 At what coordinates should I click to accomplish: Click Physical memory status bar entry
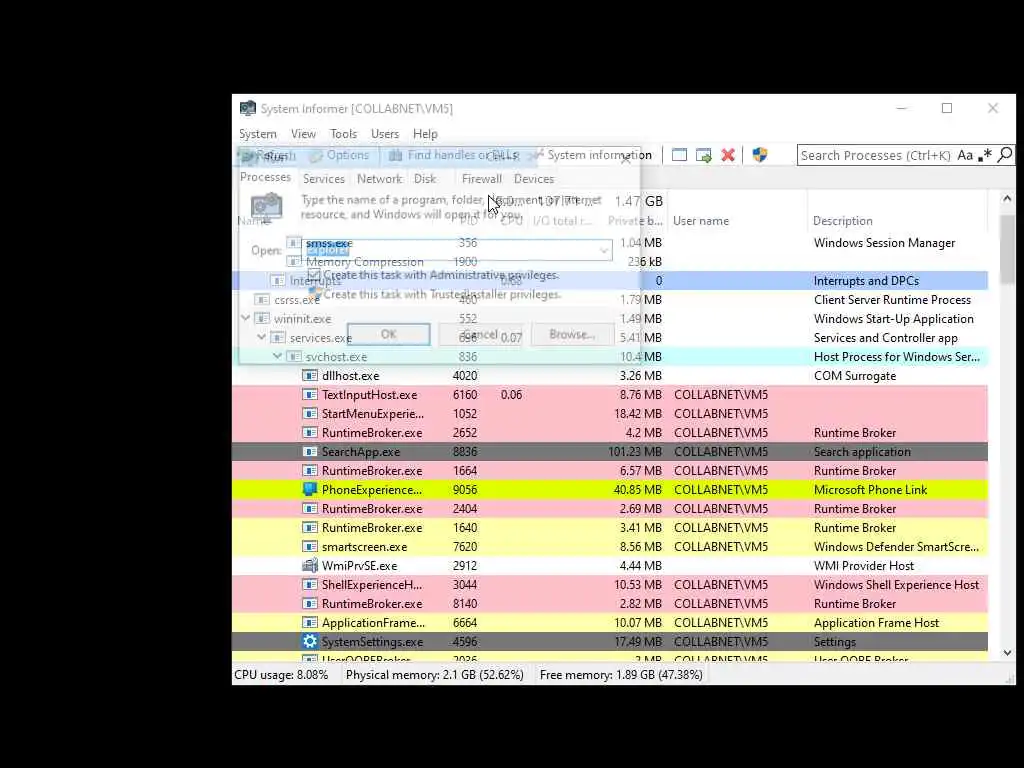[x=434, y=675]
